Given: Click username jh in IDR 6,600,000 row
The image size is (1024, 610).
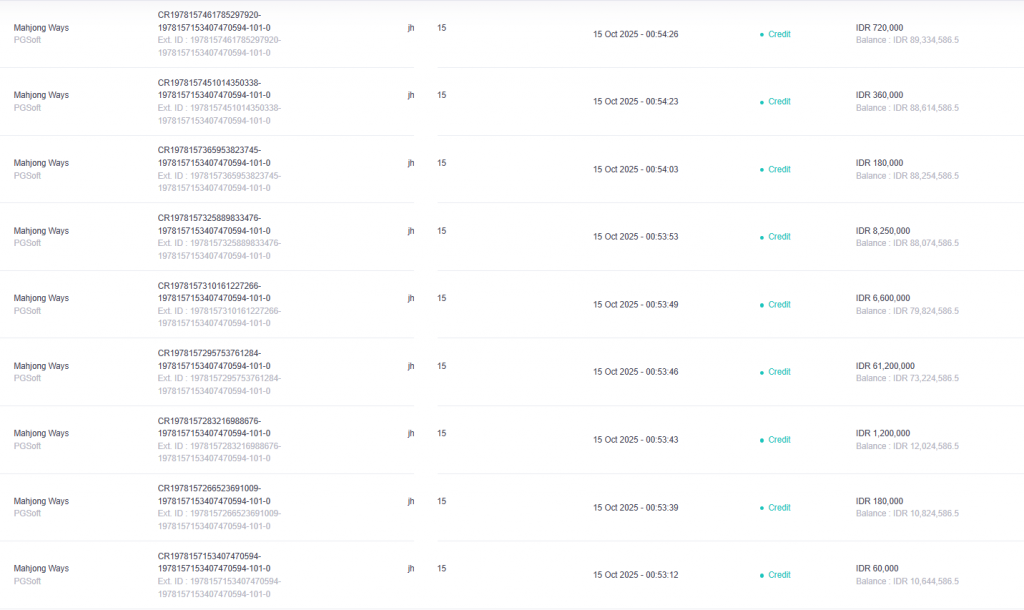Looking at the screenshot, I should point(410,298).
